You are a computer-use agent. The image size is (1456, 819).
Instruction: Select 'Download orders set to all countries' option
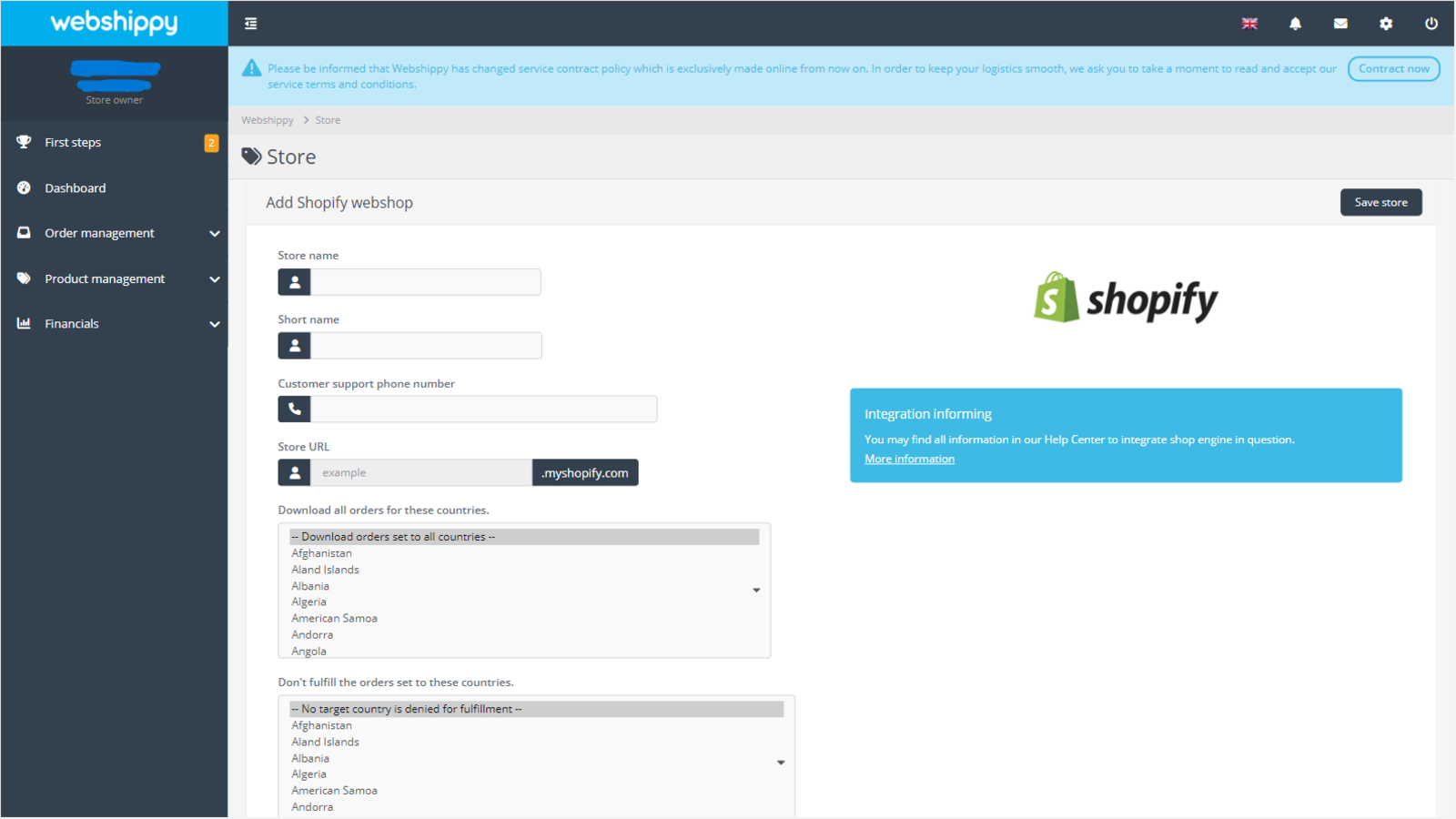click(x=524, y=537)
